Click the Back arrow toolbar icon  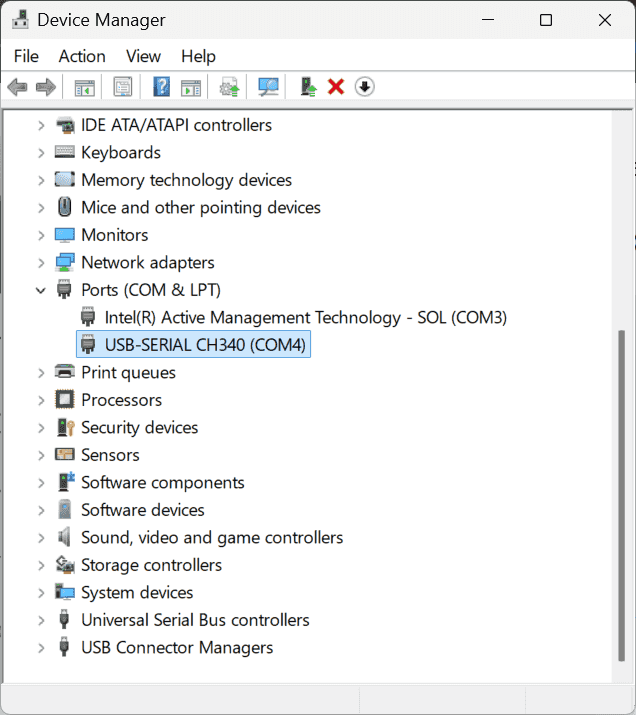tap(17, 87)
